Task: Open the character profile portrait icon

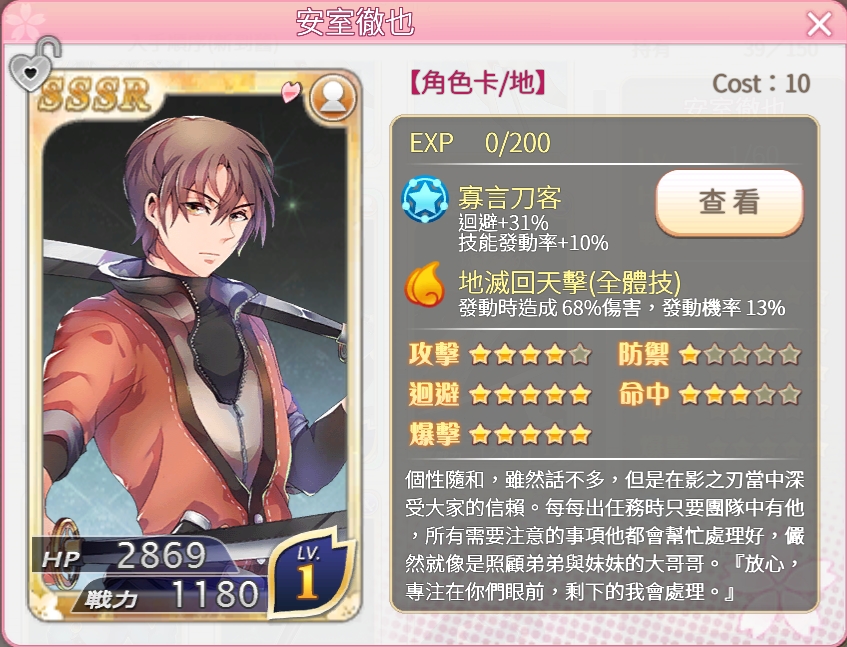Action: tap(333, 99)
